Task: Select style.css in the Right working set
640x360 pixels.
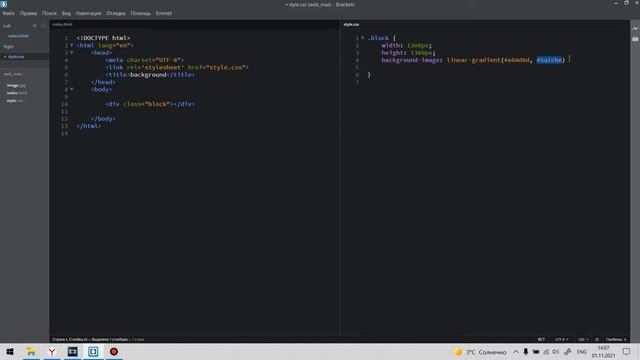Action: (x=16, y=57)
